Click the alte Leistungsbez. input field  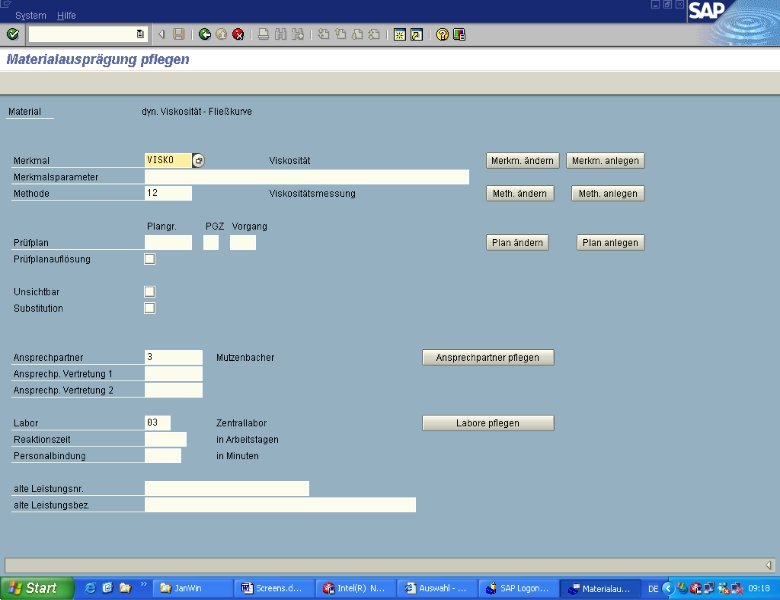pos(280,505)
